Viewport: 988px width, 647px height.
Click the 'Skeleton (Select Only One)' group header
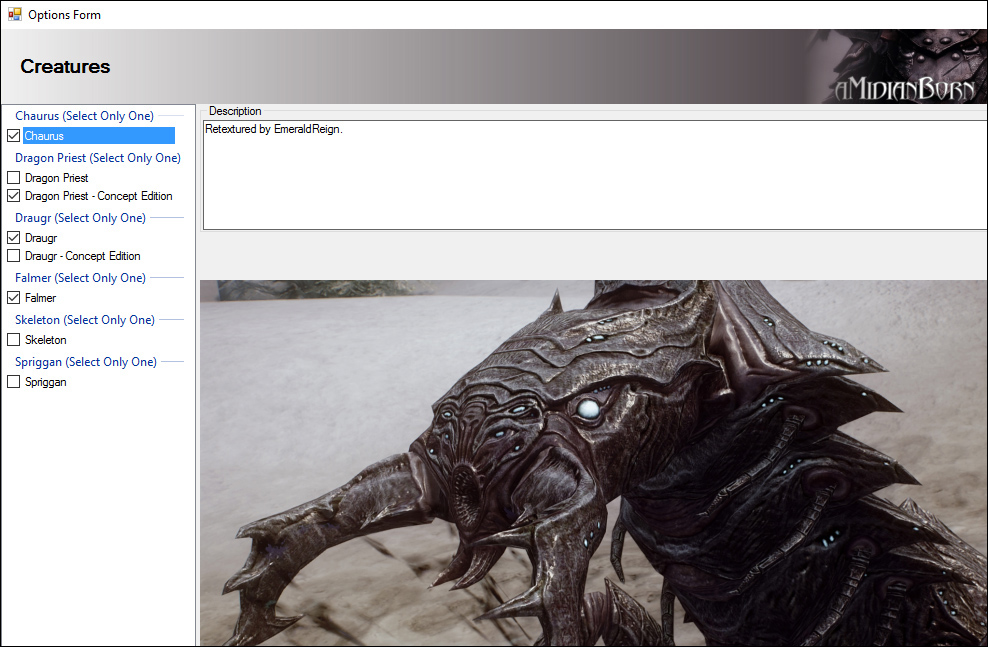pos(84,320)
